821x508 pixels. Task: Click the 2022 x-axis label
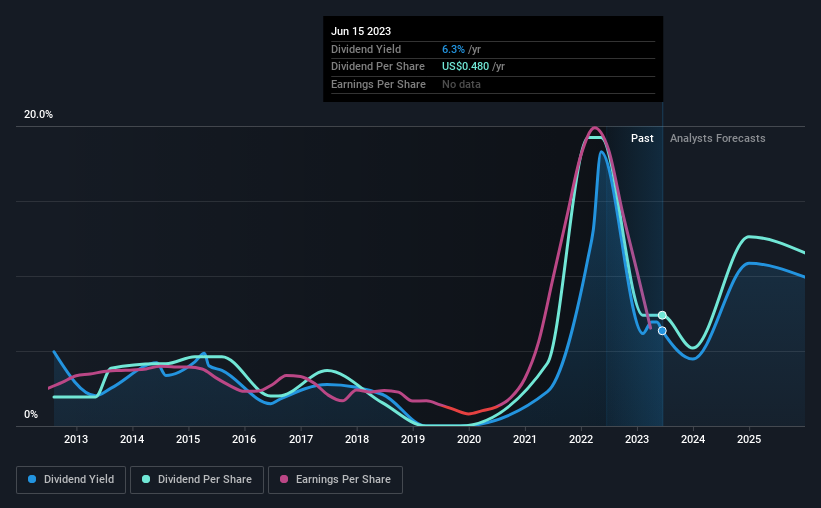(x=581, y=439)
